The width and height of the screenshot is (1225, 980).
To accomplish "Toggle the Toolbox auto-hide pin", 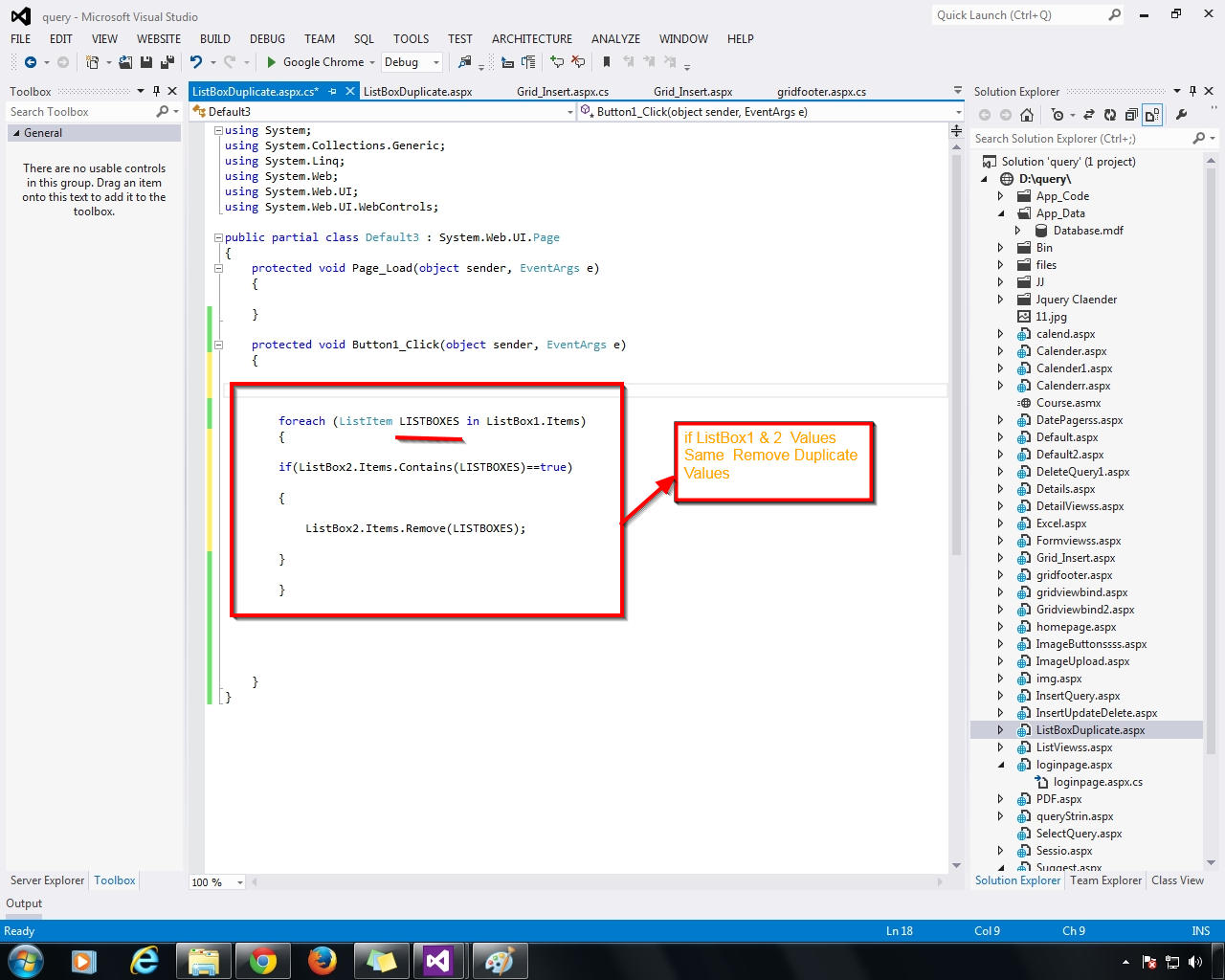I will tap(157, 91).
